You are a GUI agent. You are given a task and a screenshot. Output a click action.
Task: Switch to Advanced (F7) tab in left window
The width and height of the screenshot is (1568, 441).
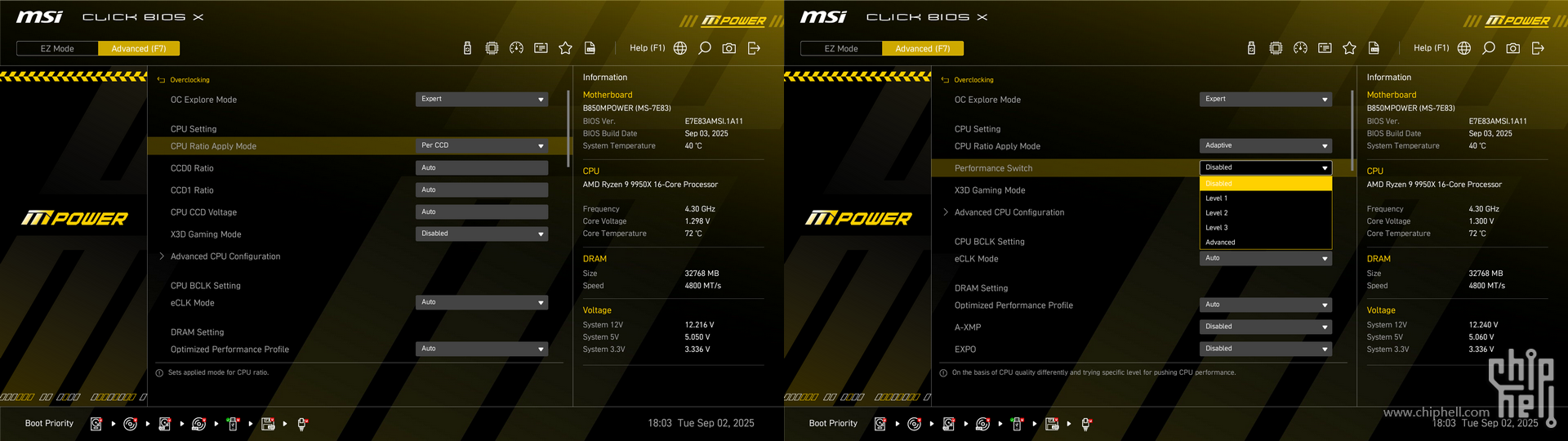coord(139,49)
